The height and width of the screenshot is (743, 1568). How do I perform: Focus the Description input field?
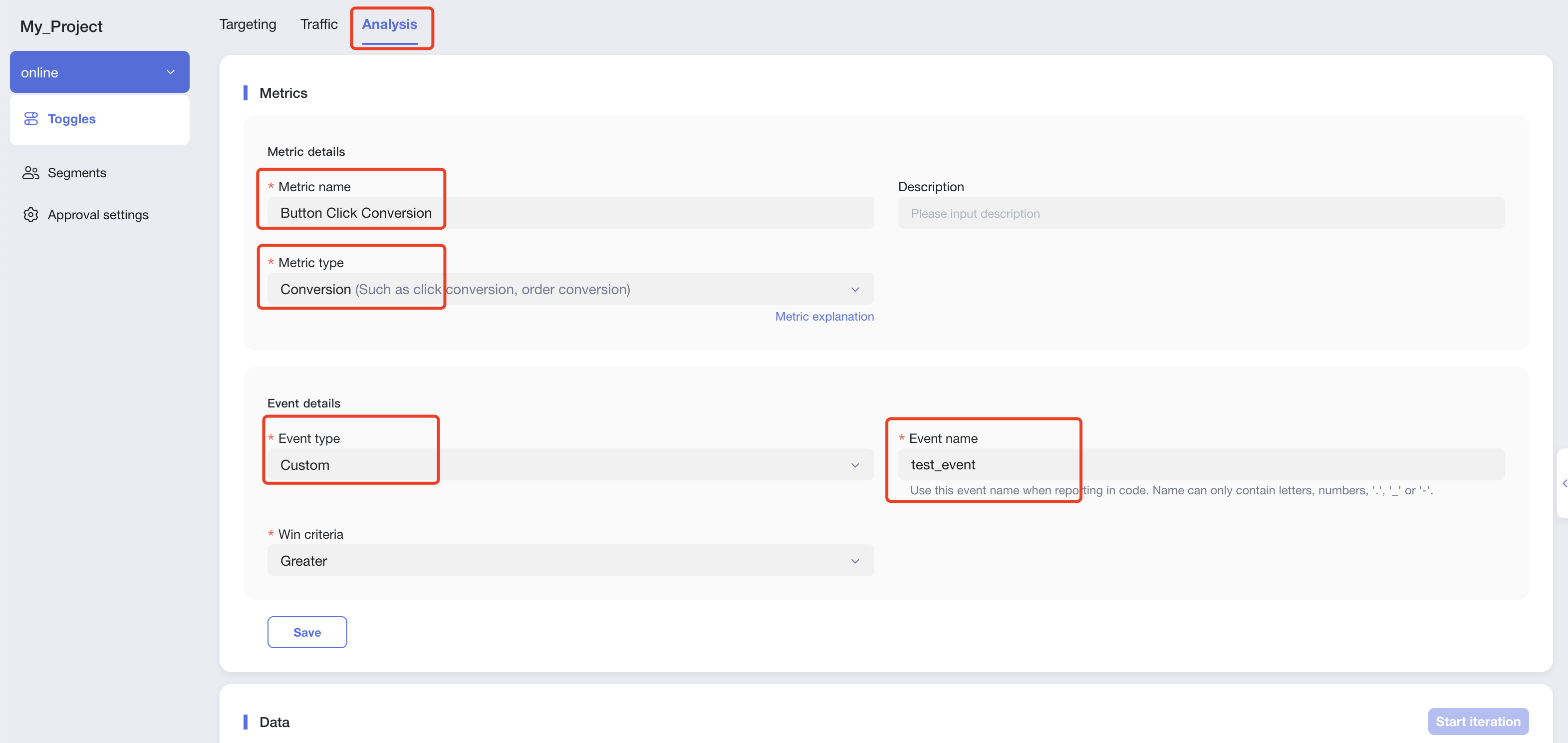click(x=1200, y=213)
